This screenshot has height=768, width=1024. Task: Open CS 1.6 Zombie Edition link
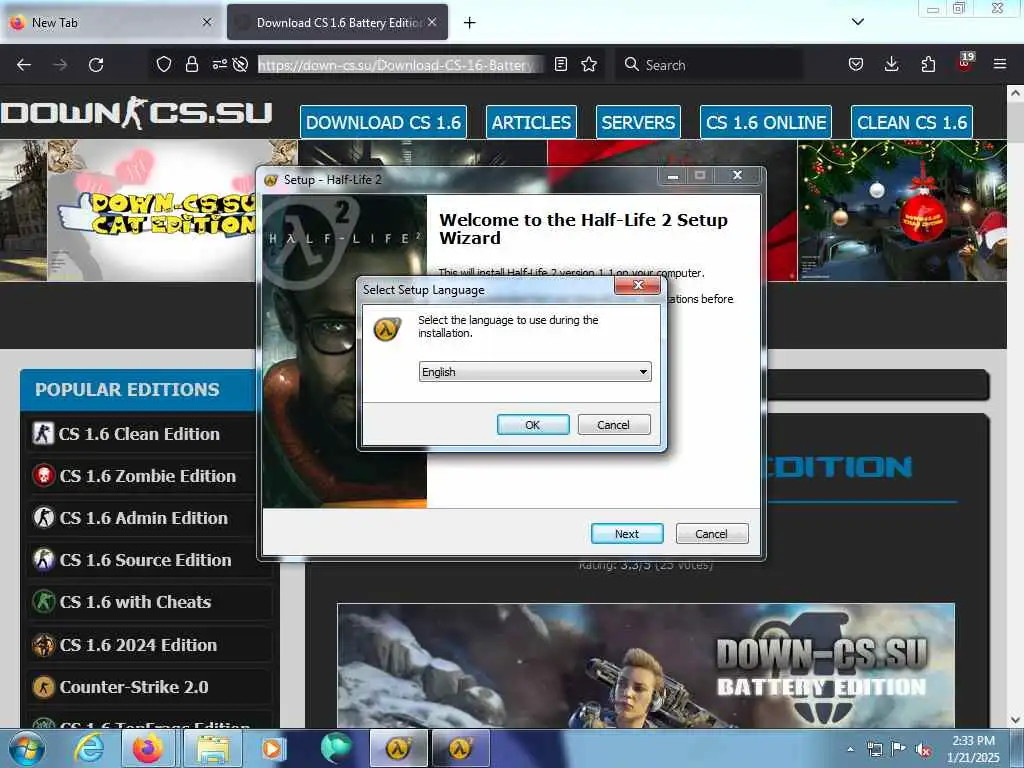147,476
